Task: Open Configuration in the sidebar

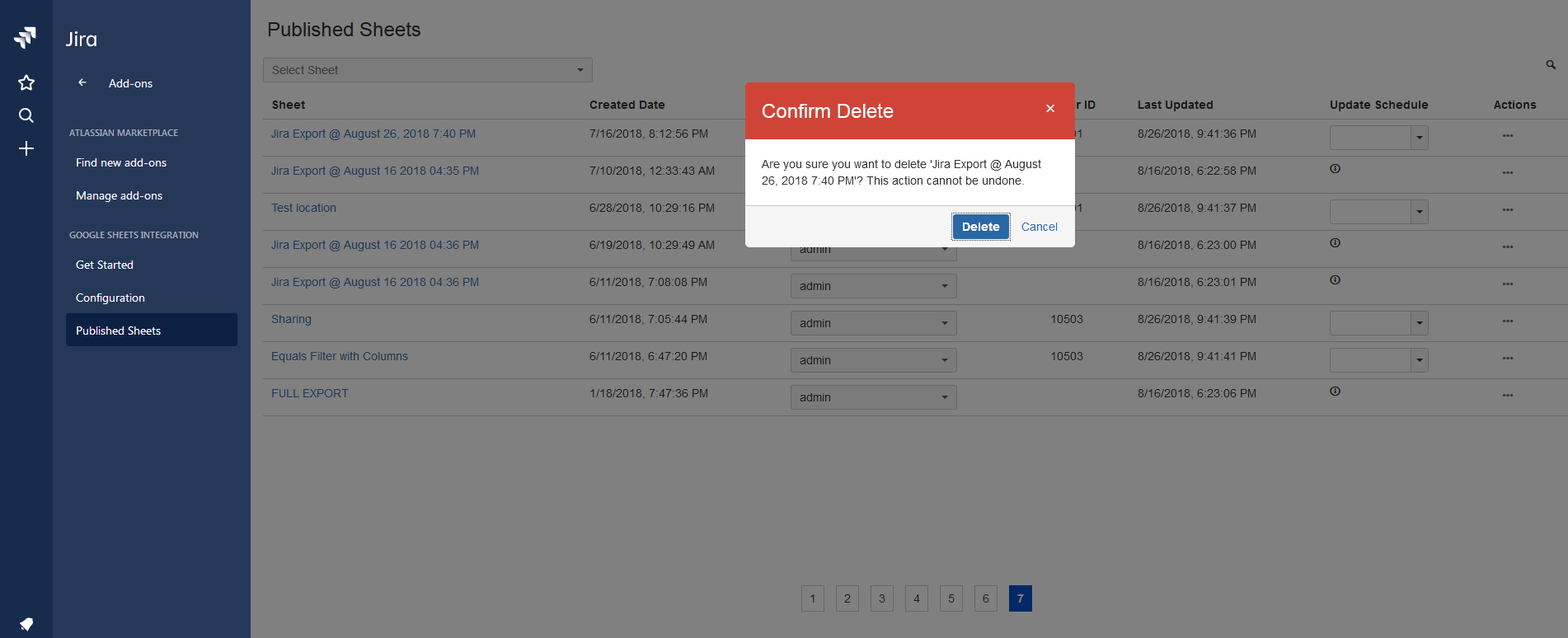Action: [110, 298]
